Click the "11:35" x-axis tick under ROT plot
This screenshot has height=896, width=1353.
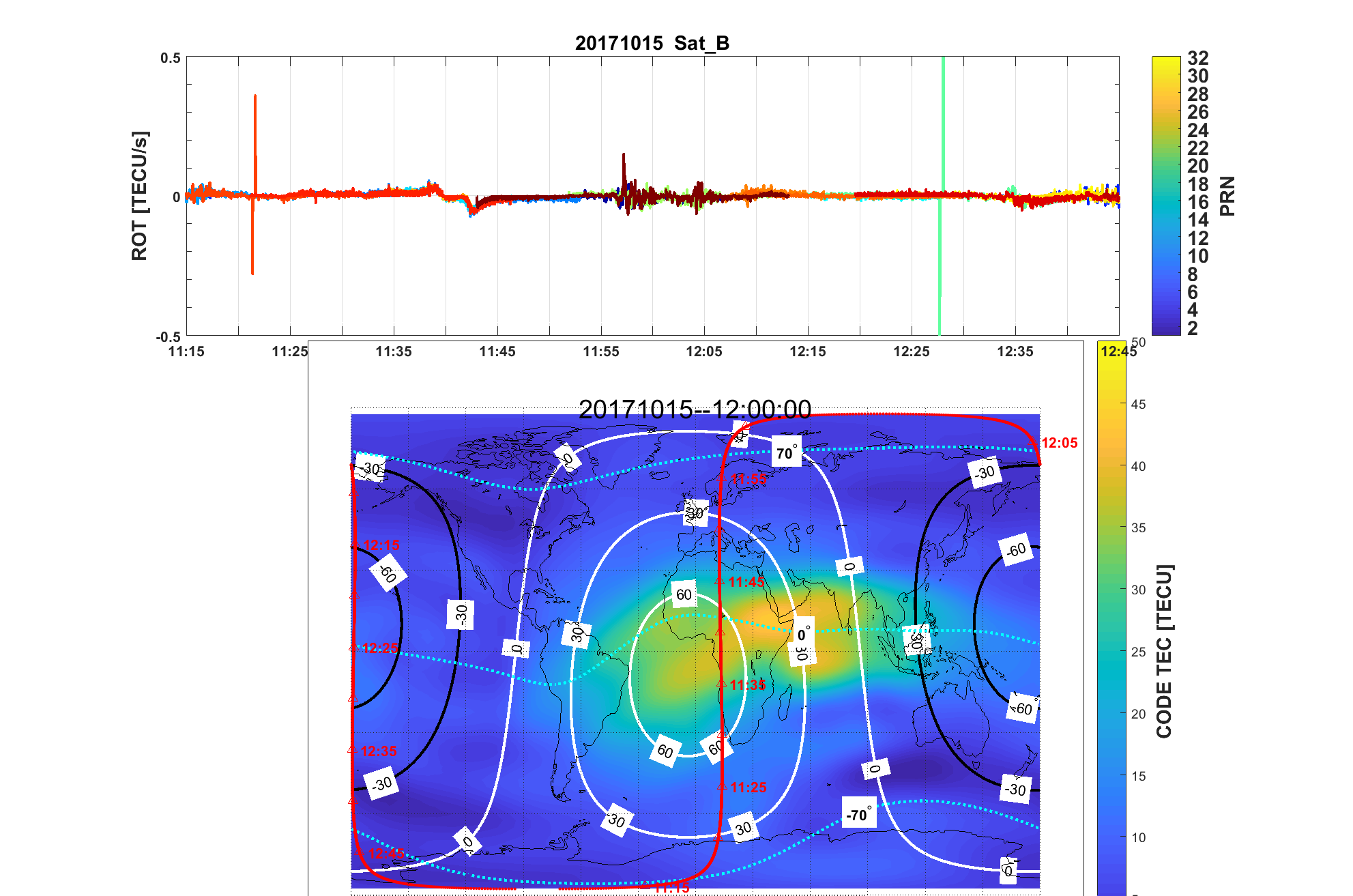(x=394, y=351)
